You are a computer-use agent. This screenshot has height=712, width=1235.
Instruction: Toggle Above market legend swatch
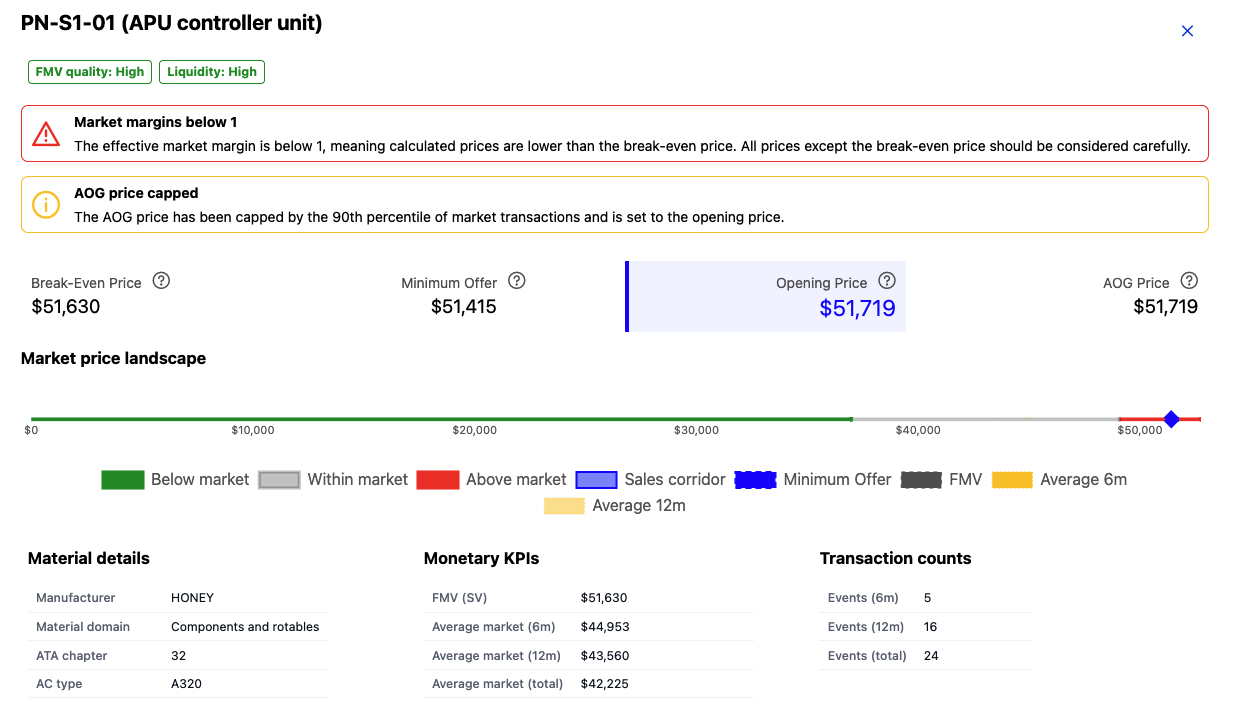pos(437,480)
